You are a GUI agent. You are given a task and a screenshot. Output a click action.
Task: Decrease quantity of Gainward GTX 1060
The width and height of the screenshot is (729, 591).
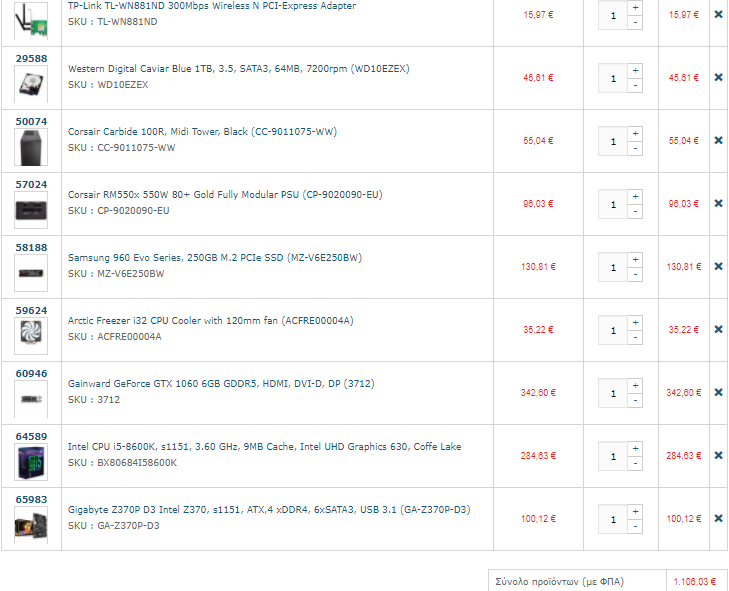point(635,400)
